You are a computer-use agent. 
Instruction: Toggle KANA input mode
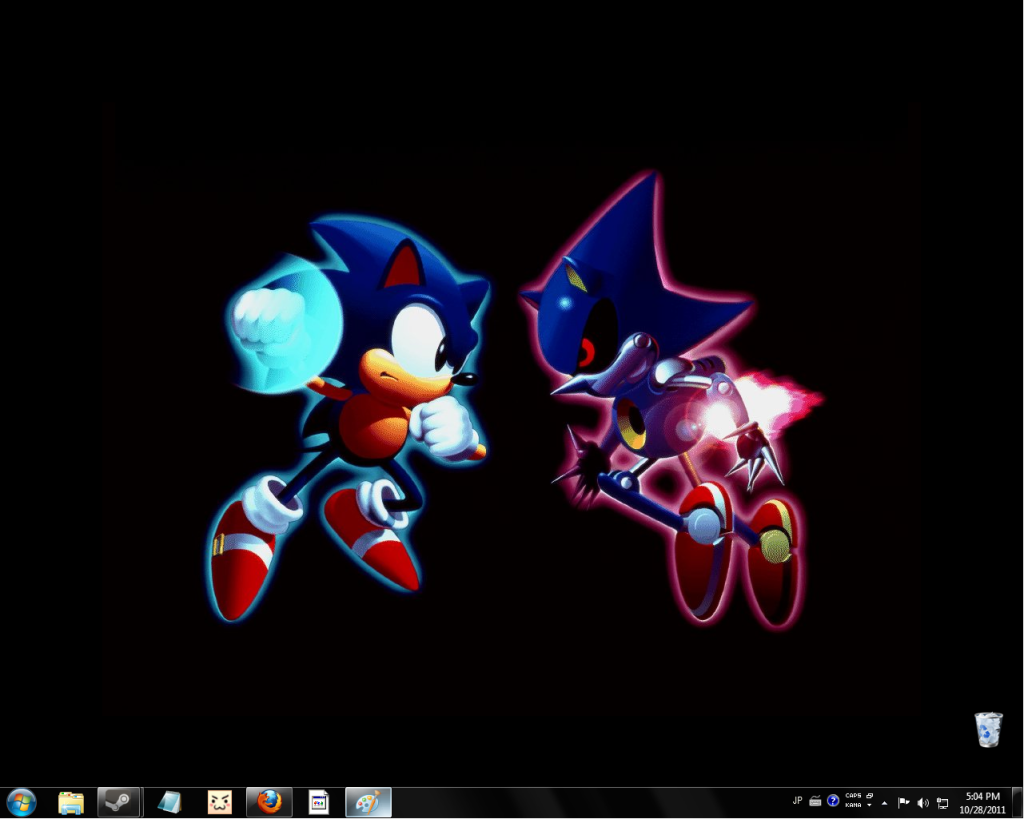coord(852,806)
